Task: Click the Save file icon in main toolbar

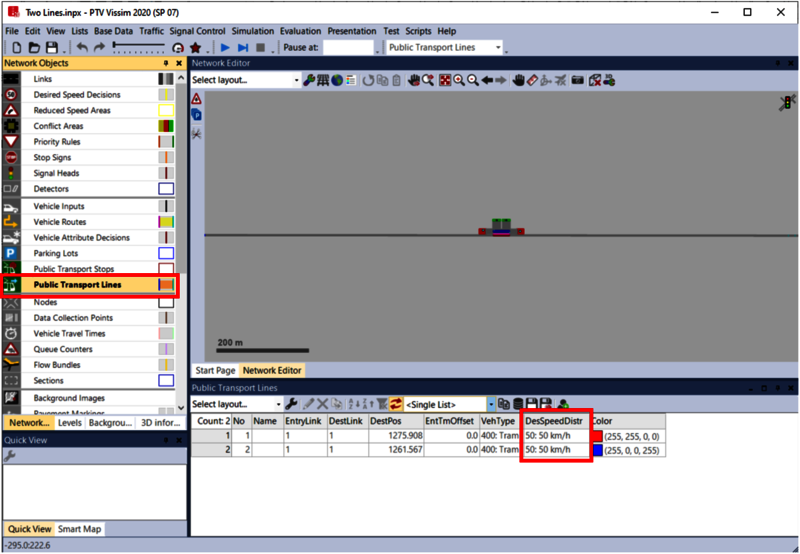Action: [50, 47]
